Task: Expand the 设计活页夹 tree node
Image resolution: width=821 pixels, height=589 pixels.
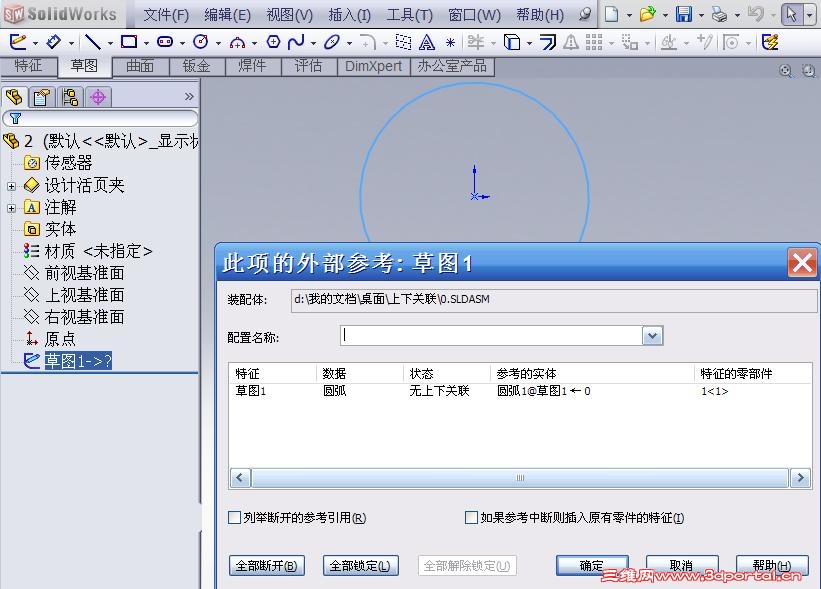Action: (x=12, y=186)
